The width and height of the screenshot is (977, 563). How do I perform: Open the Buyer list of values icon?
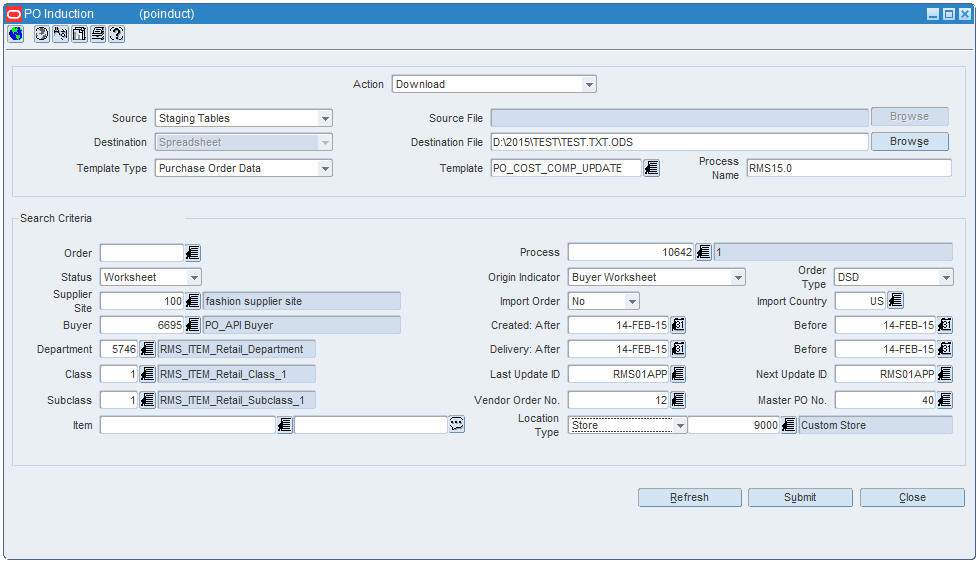[193, 325]
